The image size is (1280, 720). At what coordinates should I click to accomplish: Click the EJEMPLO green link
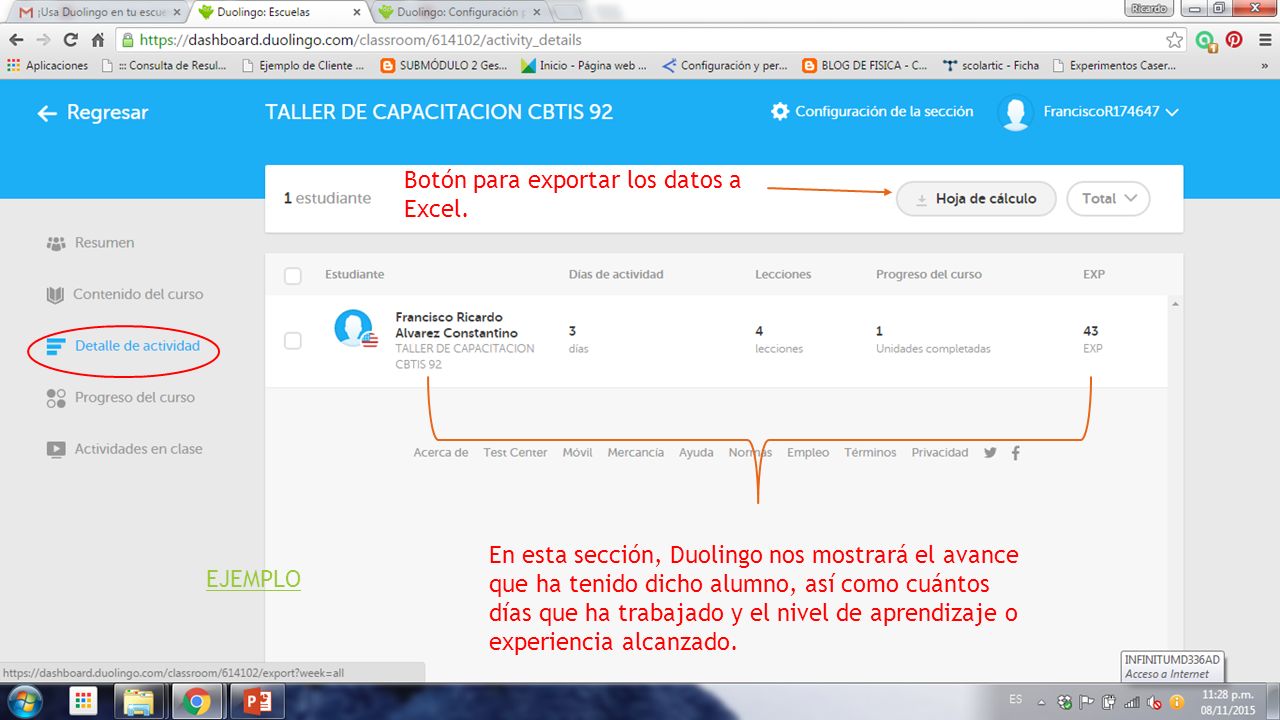pyautogui.click(x=253, y=580)
